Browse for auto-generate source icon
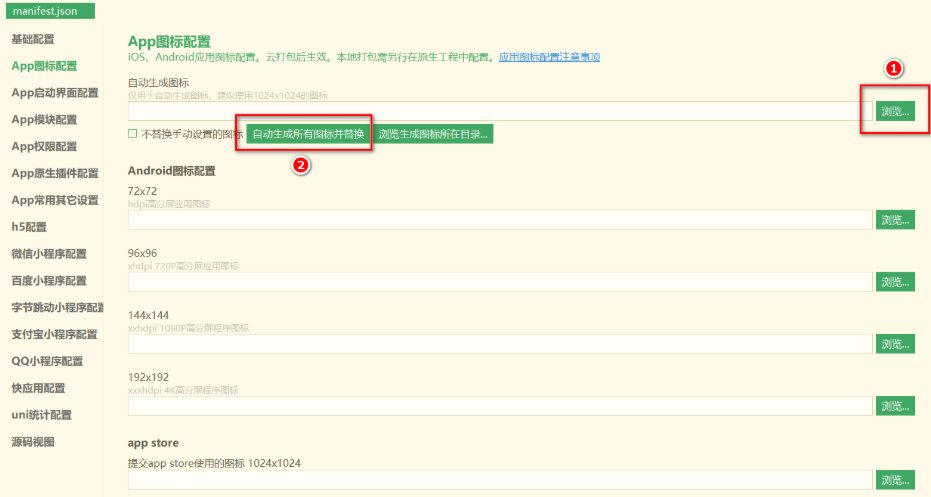The height and width of the screenshot is (497, 931). tap(895, 111)
